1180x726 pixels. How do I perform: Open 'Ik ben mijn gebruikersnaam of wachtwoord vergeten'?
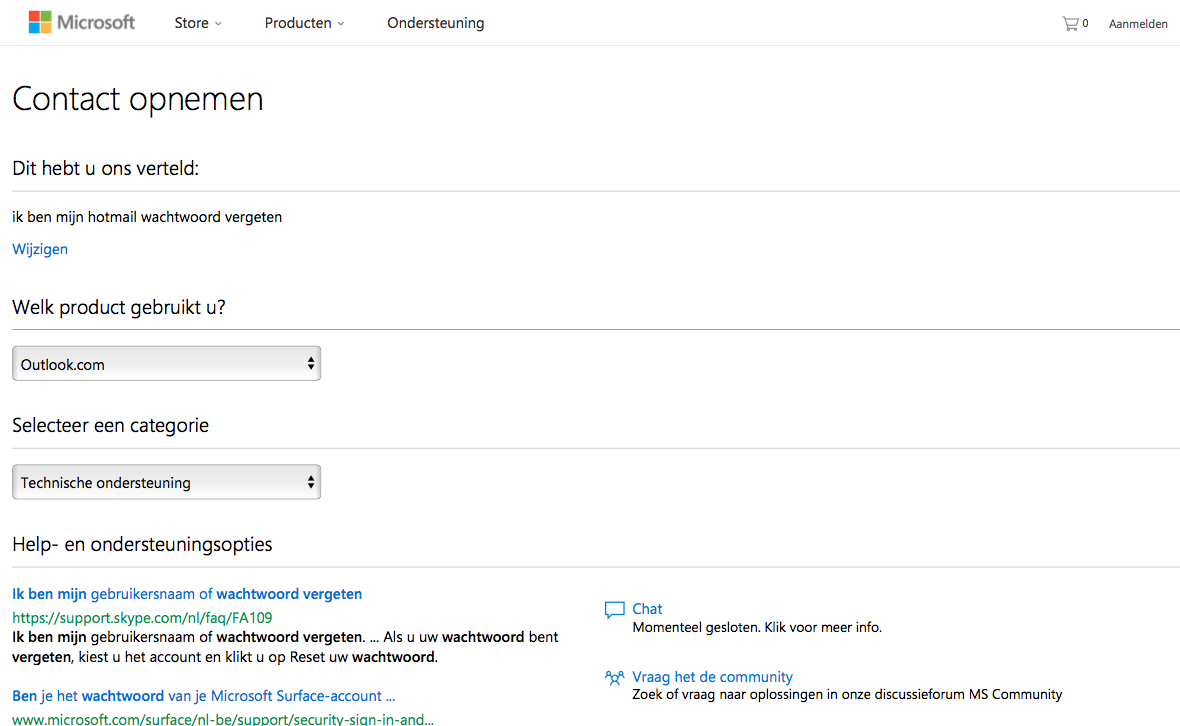(x=187, y=594)
